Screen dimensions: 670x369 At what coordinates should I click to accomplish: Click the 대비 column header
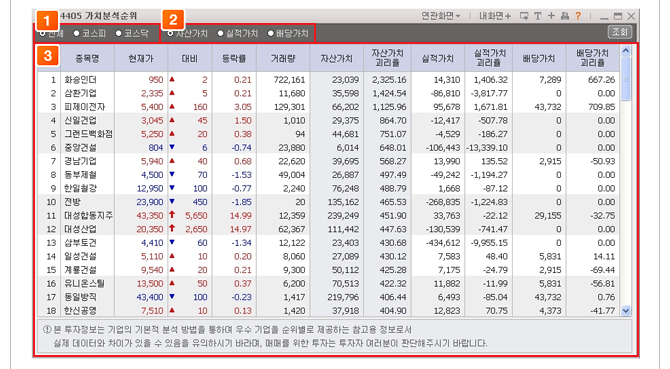click(x=190, y=59)
